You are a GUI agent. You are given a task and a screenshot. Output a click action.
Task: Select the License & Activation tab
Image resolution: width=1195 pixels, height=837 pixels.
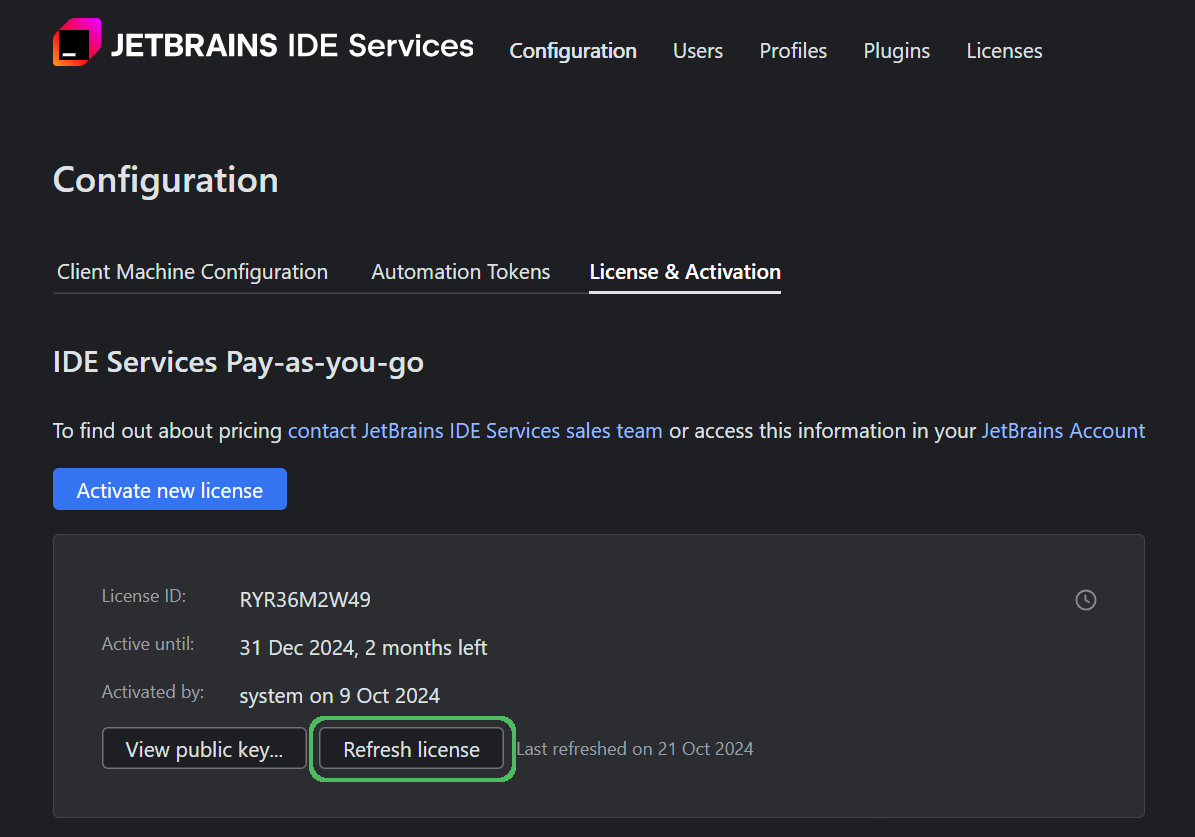[x=685, y=271]
